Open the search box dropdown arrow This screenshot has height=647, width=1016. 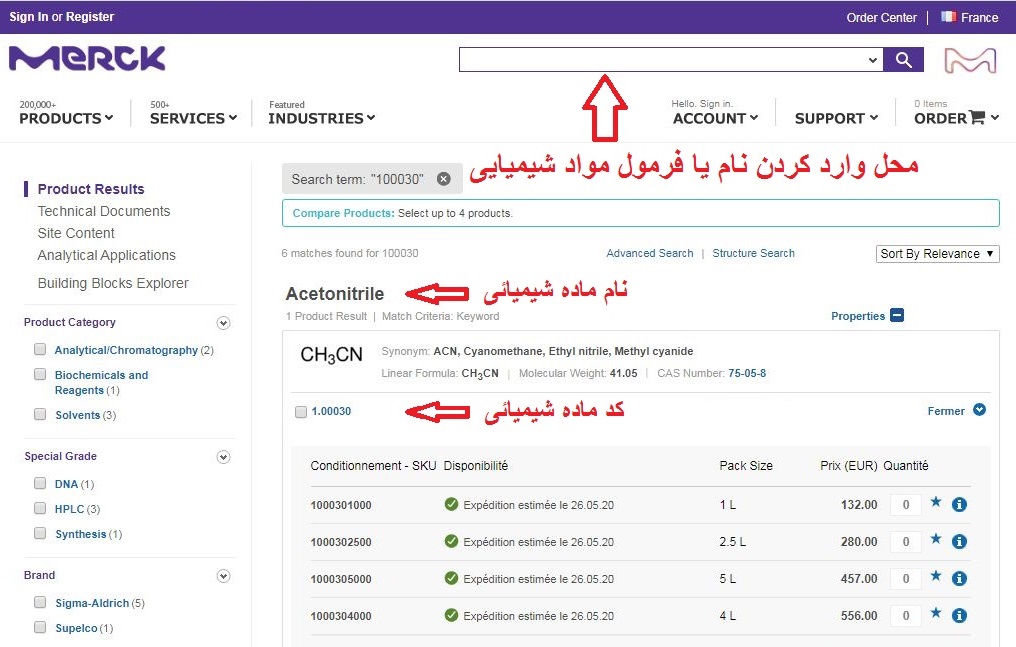(x=873, y=60)
